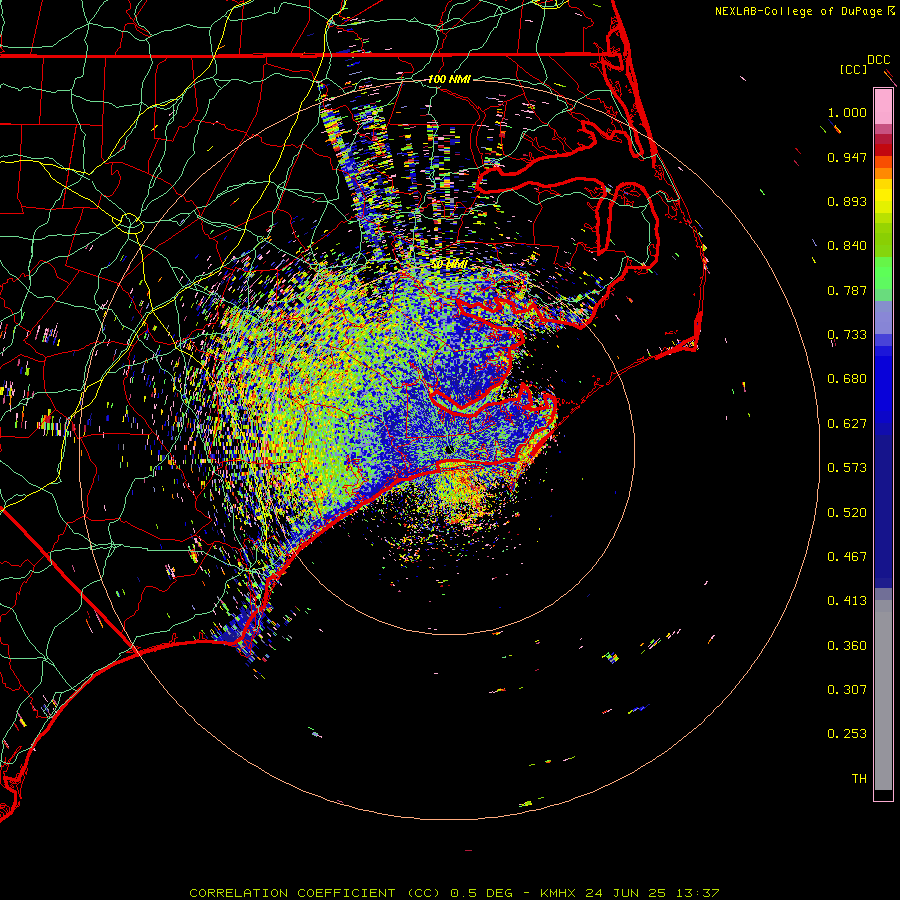The width and height of the screenshot is (900, 900).
Task: Select the 0.573 legend value
Action: tap(847, 468)
